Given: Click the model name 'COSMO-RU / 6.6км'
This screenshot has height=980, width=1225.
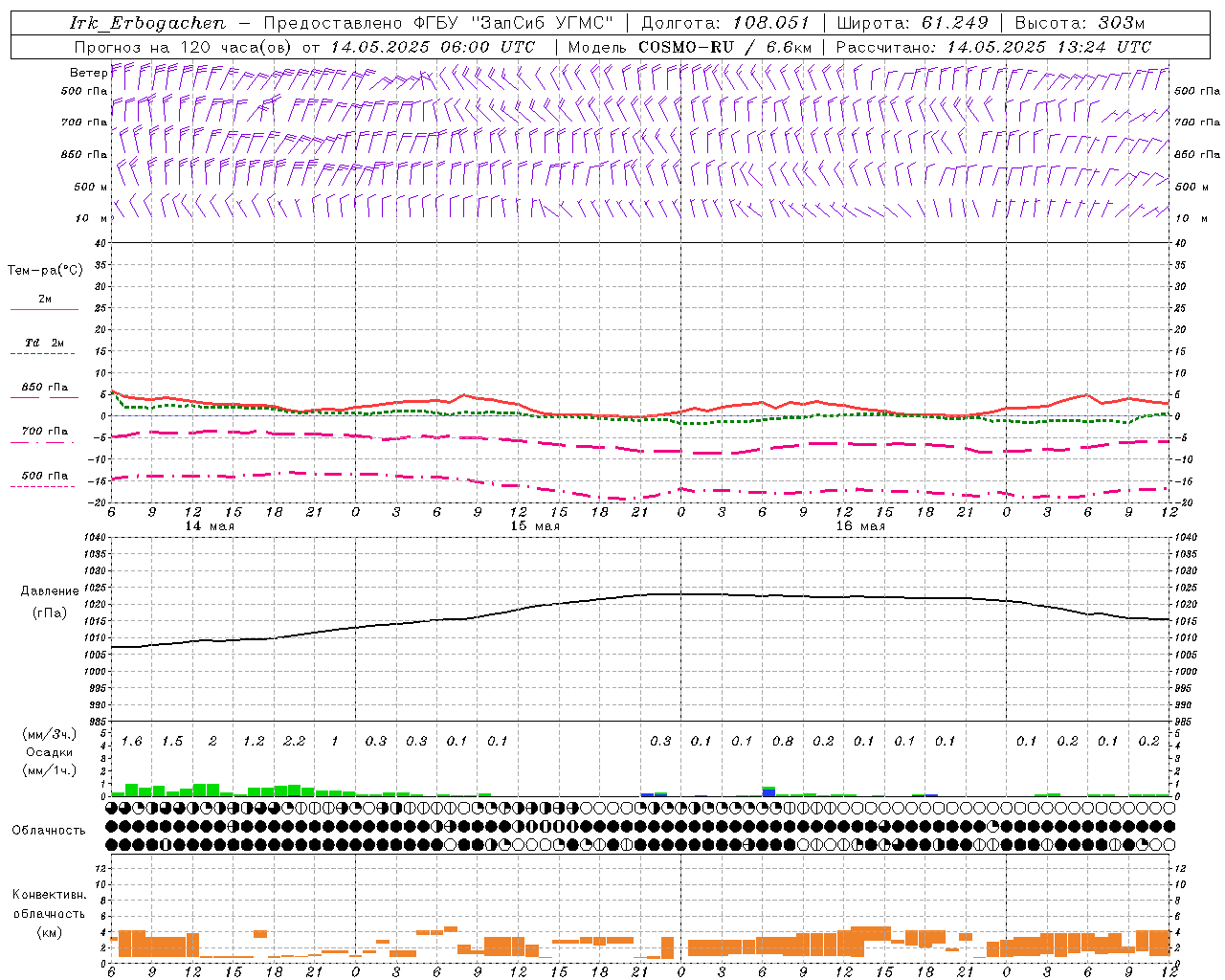Looking at the screenshot, I should click(724, 46).
